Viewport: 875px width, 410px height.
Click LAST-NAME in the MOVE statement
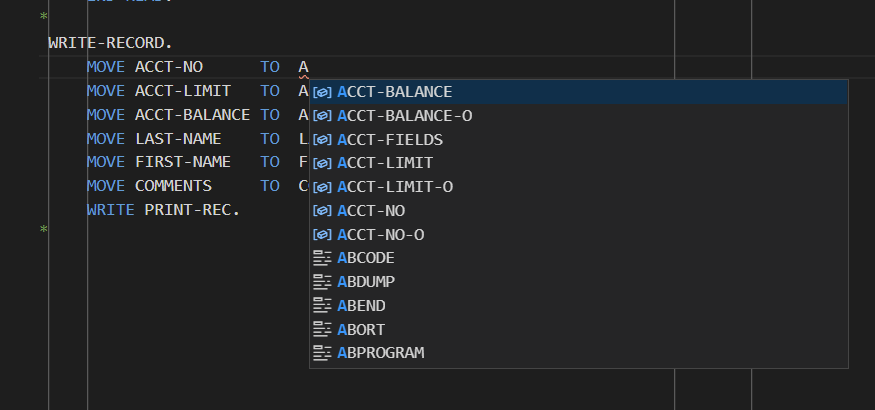point(178,139)
